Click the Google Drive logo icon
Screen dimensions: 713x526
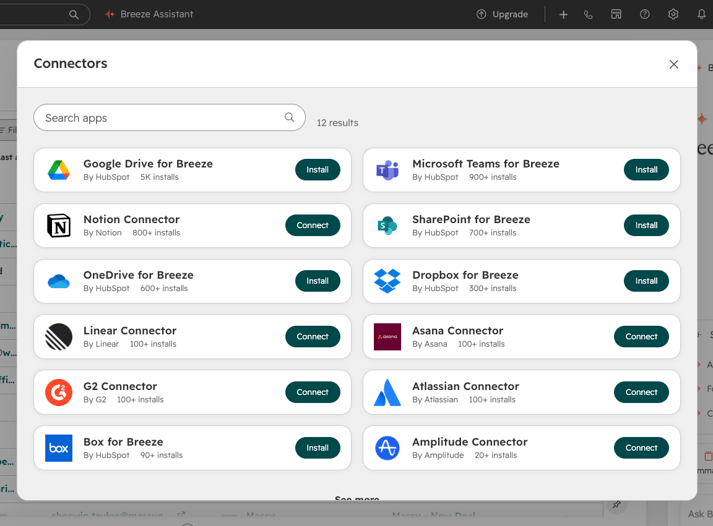[59, 170]
